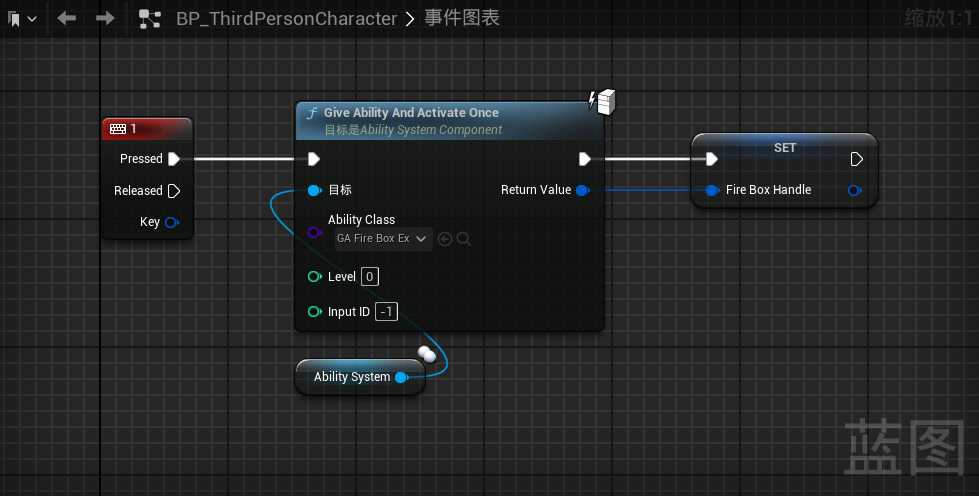This screenshot has width=979, height=496.
Task: Click the Key output pin
Action: (x=171, y=222)
